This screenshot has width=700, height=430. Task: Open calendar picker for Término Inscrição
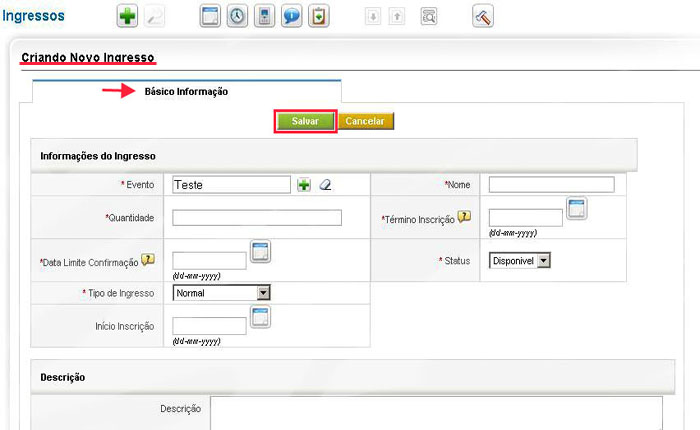(x=577, y=209)
